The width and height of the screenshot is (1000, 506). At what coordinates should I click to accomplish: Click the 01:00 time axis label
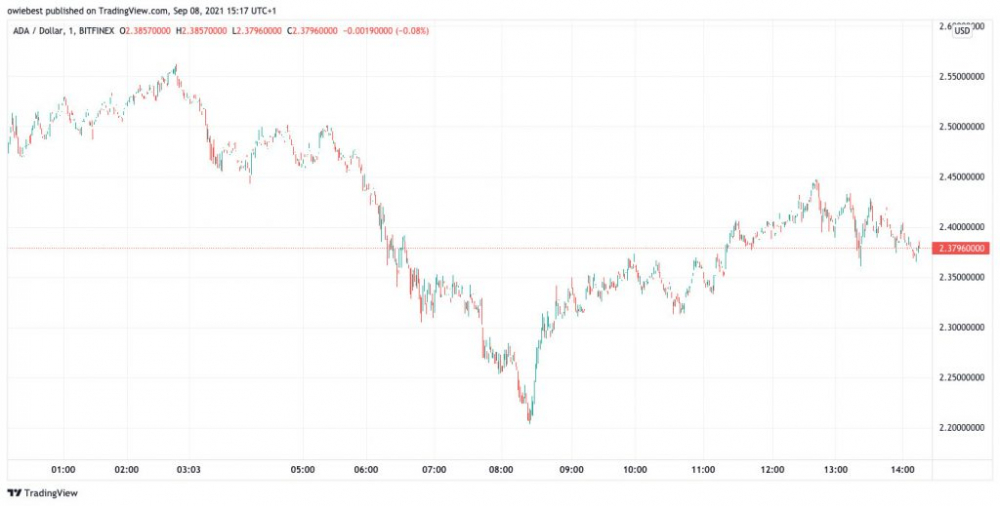(x=63, y=470)
